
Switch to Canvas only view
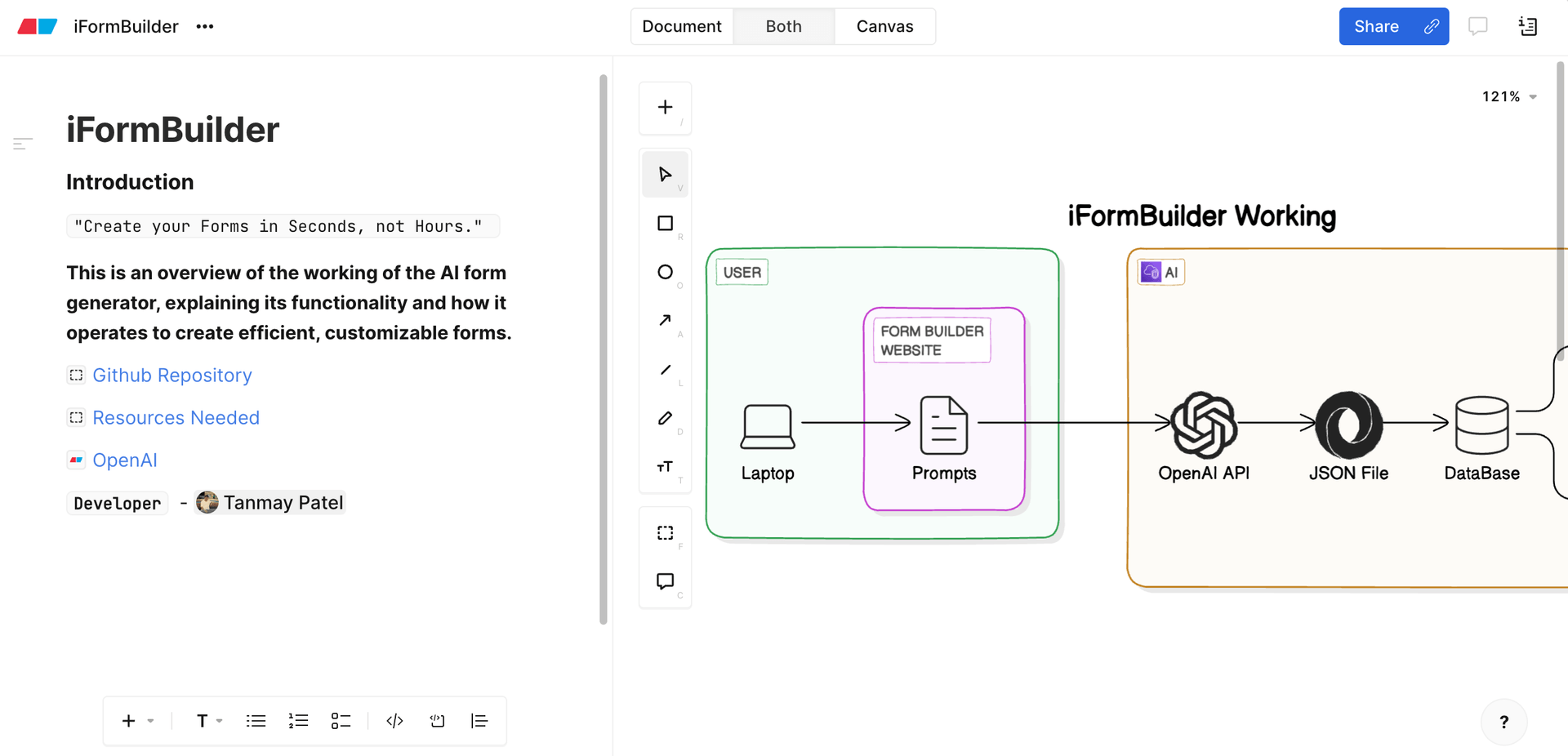point(884,26)
